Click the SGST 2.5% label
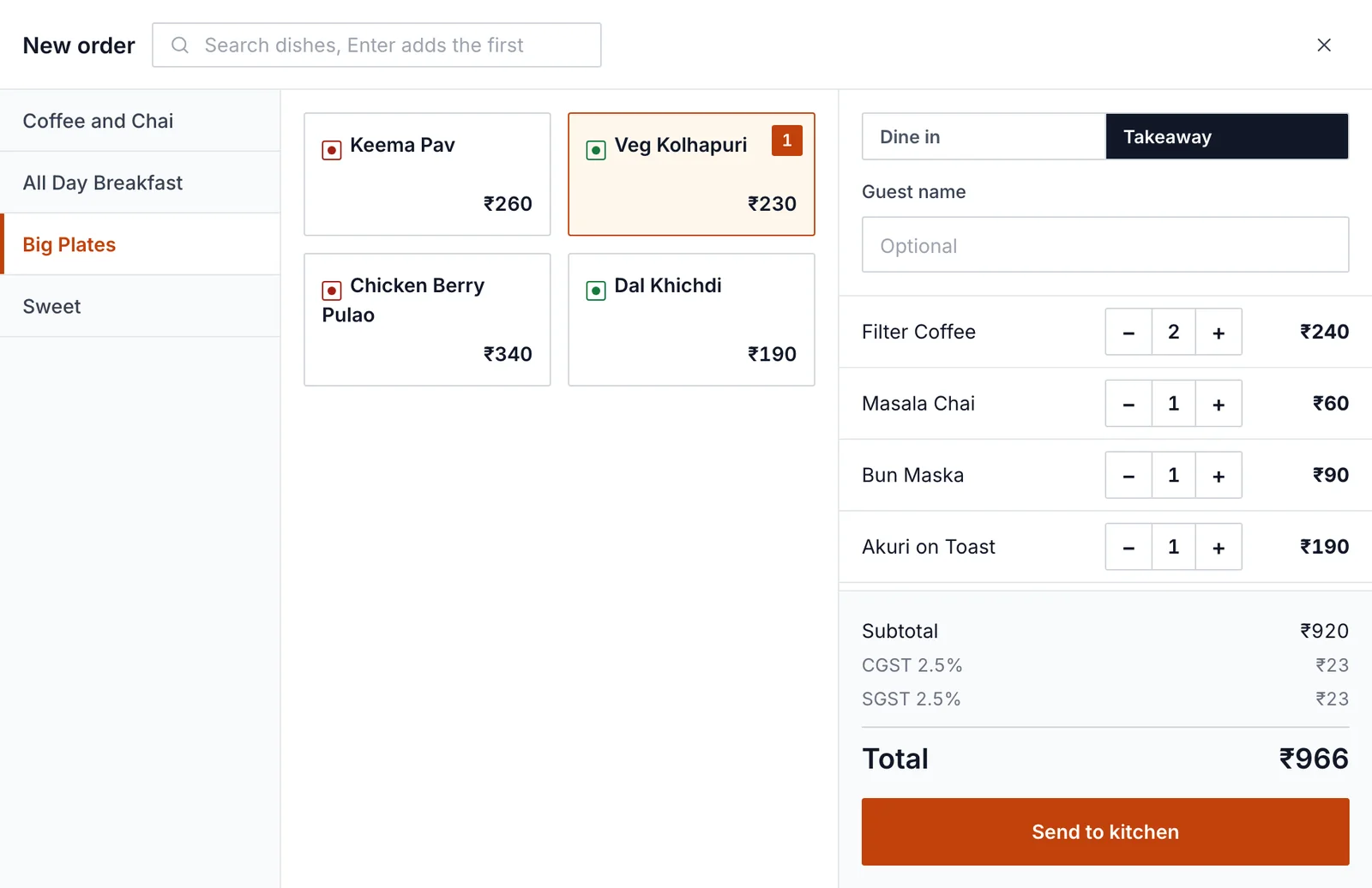This screenshot has height=888, width=1372. click(911, 699)
